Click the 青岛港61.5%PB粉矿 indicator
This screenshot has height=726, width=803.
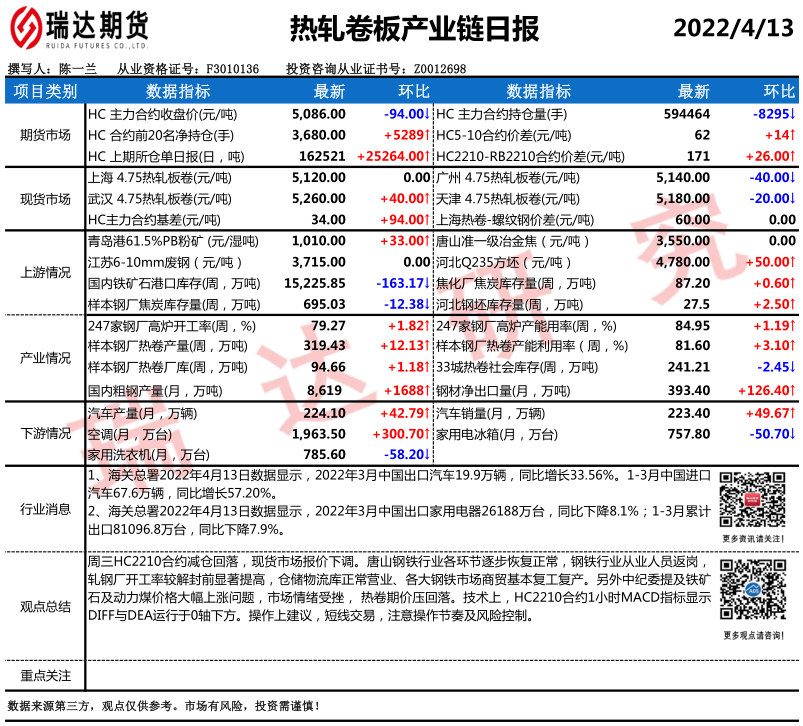pyautogui.click(x=165, y=241)
